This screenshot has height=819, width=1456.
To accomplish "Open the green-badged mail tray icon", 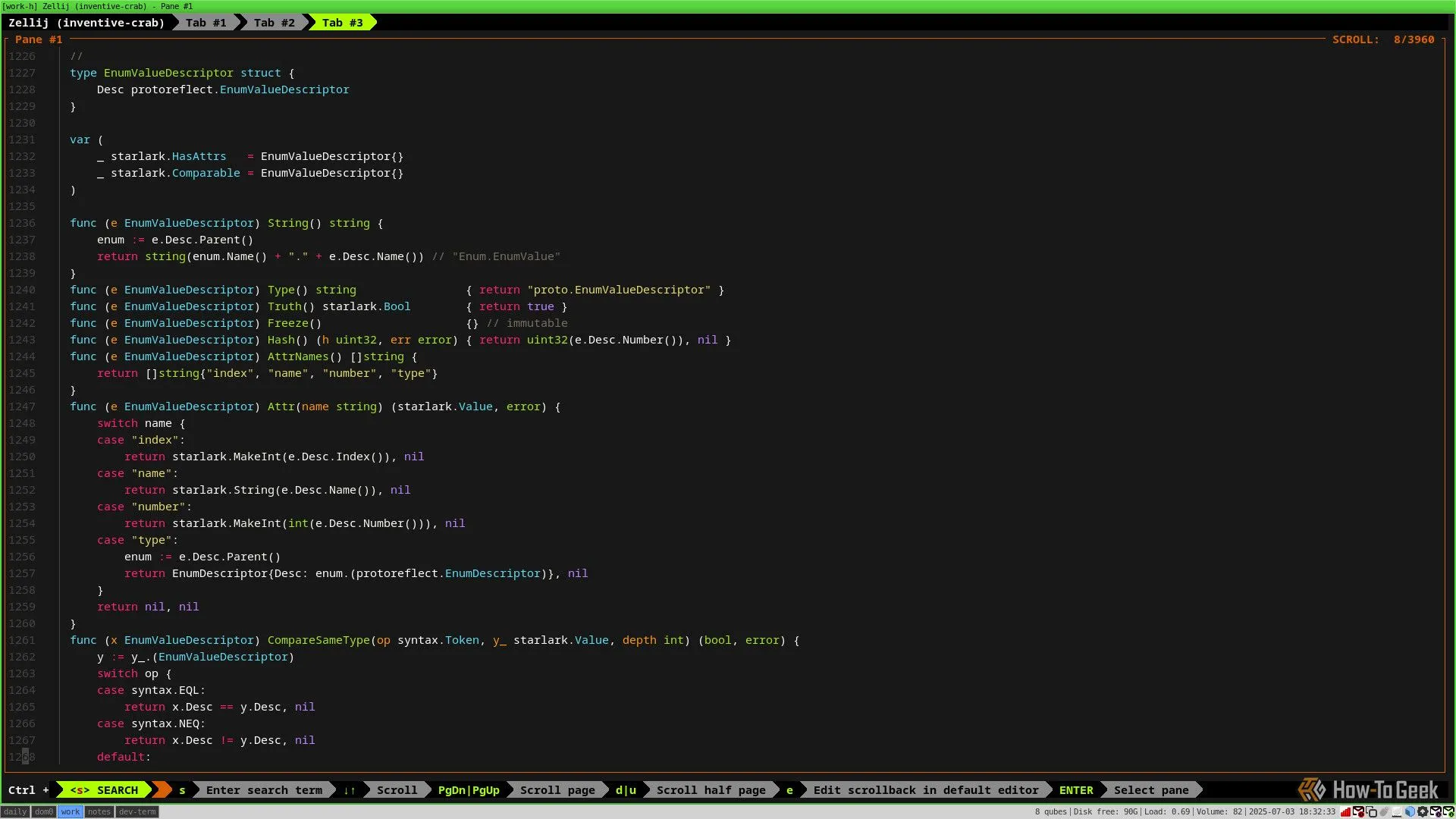I will click(1448, 811).
